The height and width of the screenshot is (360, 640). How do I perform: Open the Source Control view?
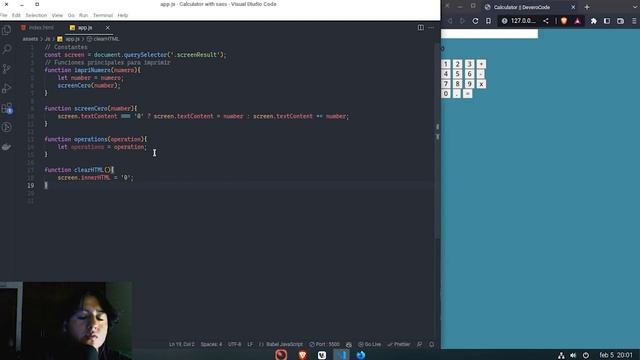point(7,69)
